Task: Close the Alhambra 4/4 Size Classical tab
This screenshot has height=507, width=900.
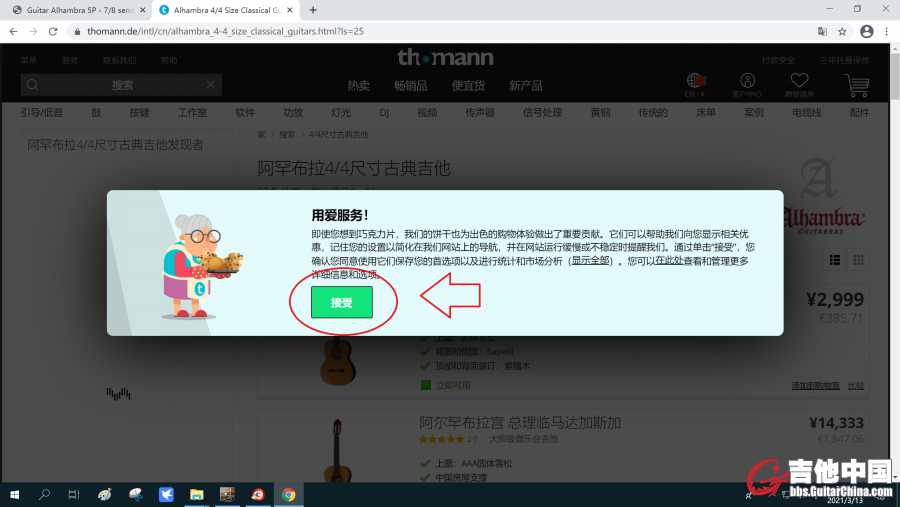Action: pyautogui.click(x=290, y=10)
